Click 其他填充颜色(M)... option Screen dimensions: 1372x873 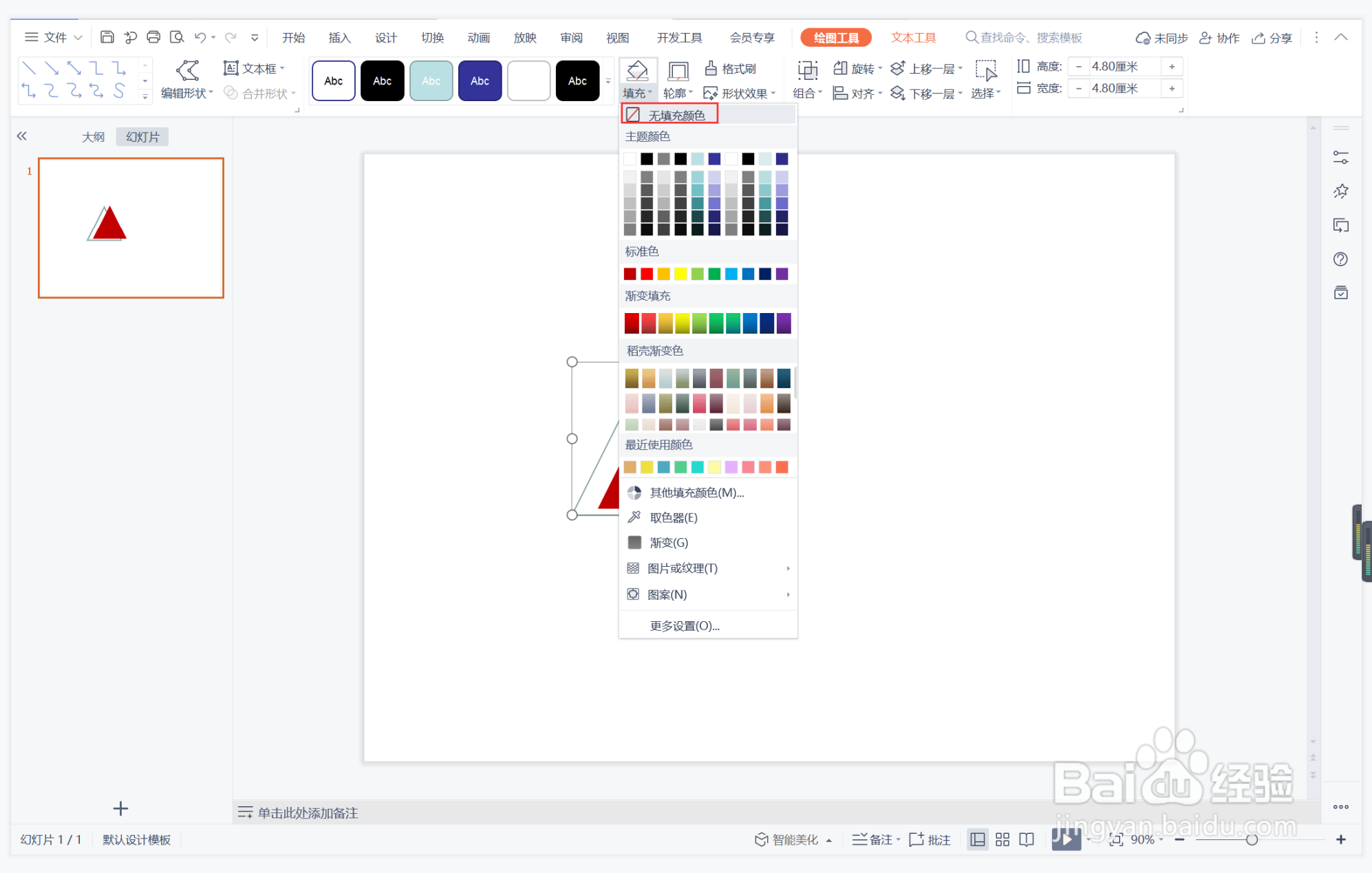pyautogui.click(x=696, y=493)
